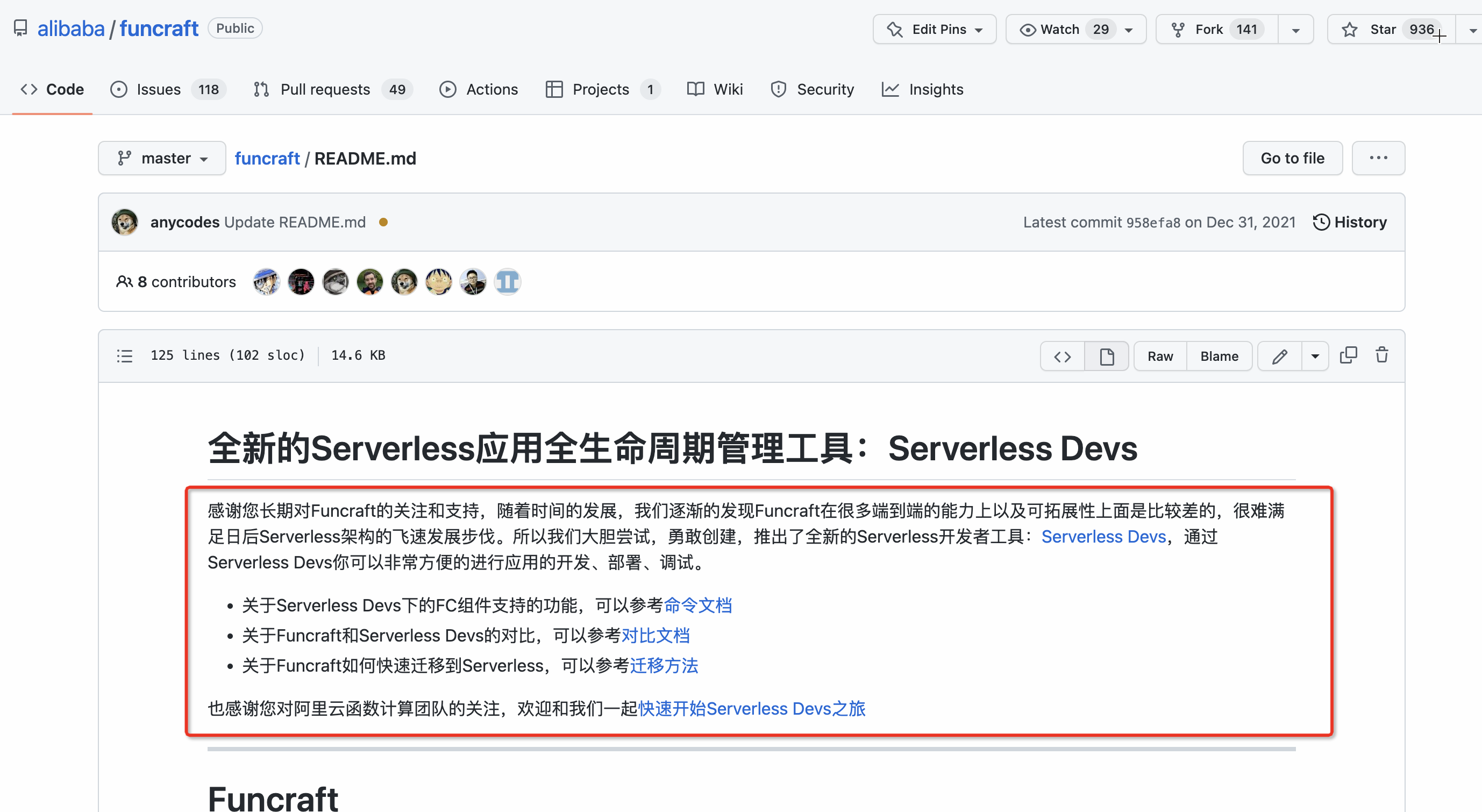The image size is (1482, 812).
Task: Open the master branch selector
Action: (162, 158)
